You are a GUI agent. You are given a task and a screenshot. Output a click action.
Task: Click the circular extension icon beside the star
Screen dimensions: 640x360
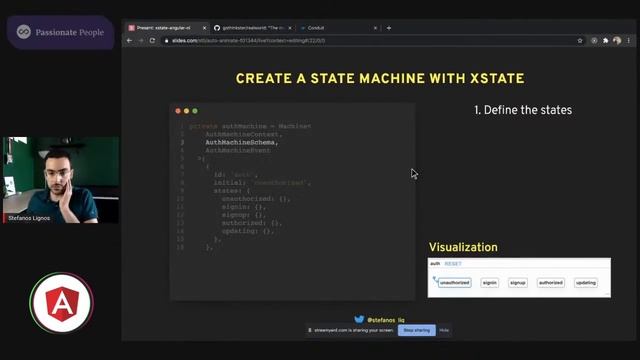coord(594,40)
